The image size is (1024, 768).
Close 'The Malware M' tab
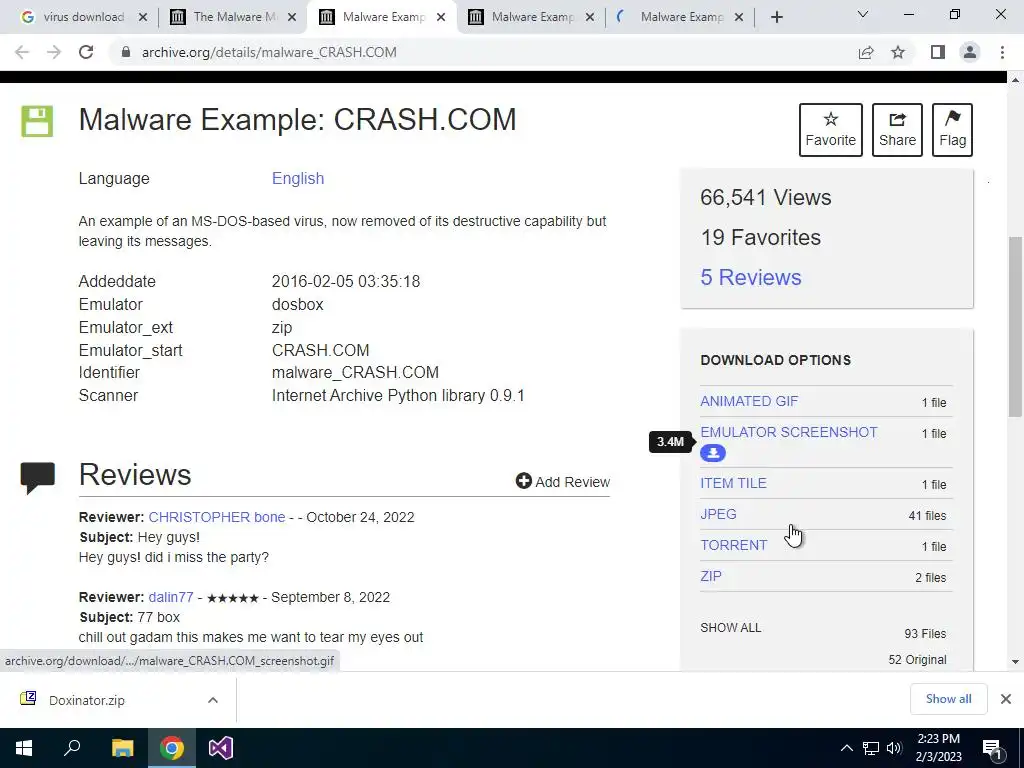point(292,17)
